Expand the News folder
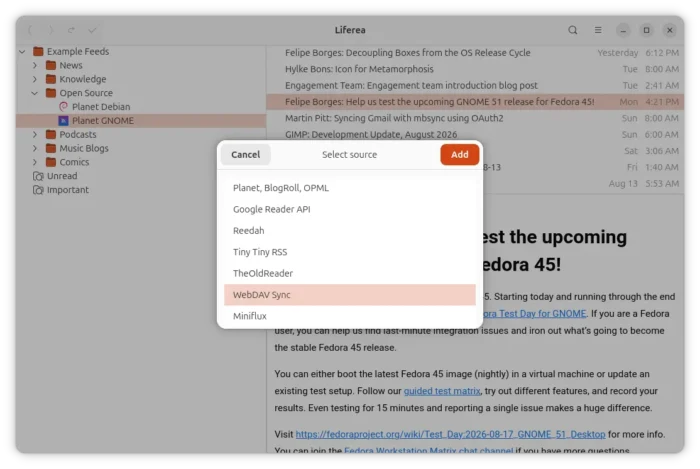This screenshot has width=700, height=469. [35, 65]
